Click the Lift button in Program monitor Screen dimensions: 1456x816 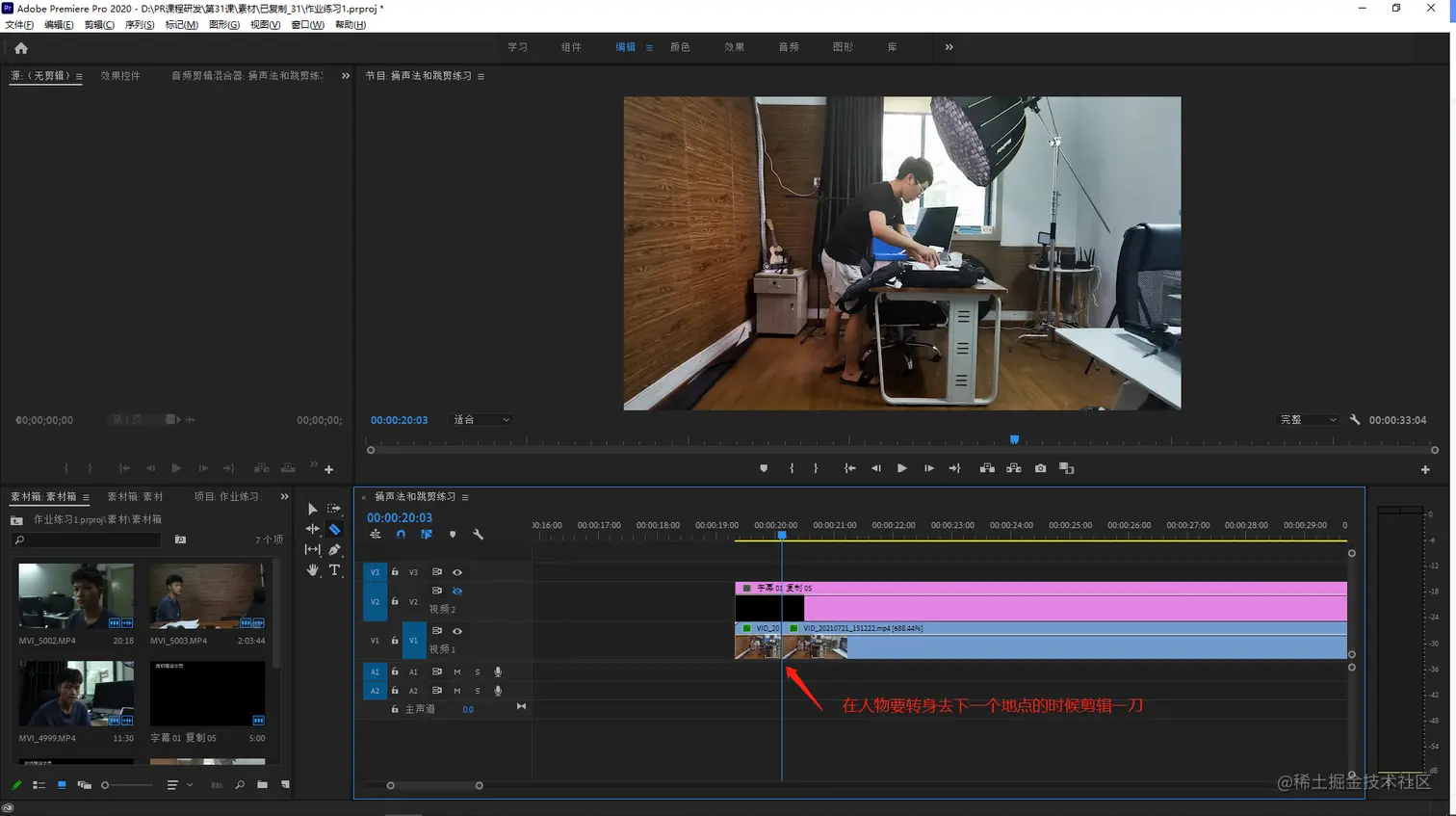987,468
